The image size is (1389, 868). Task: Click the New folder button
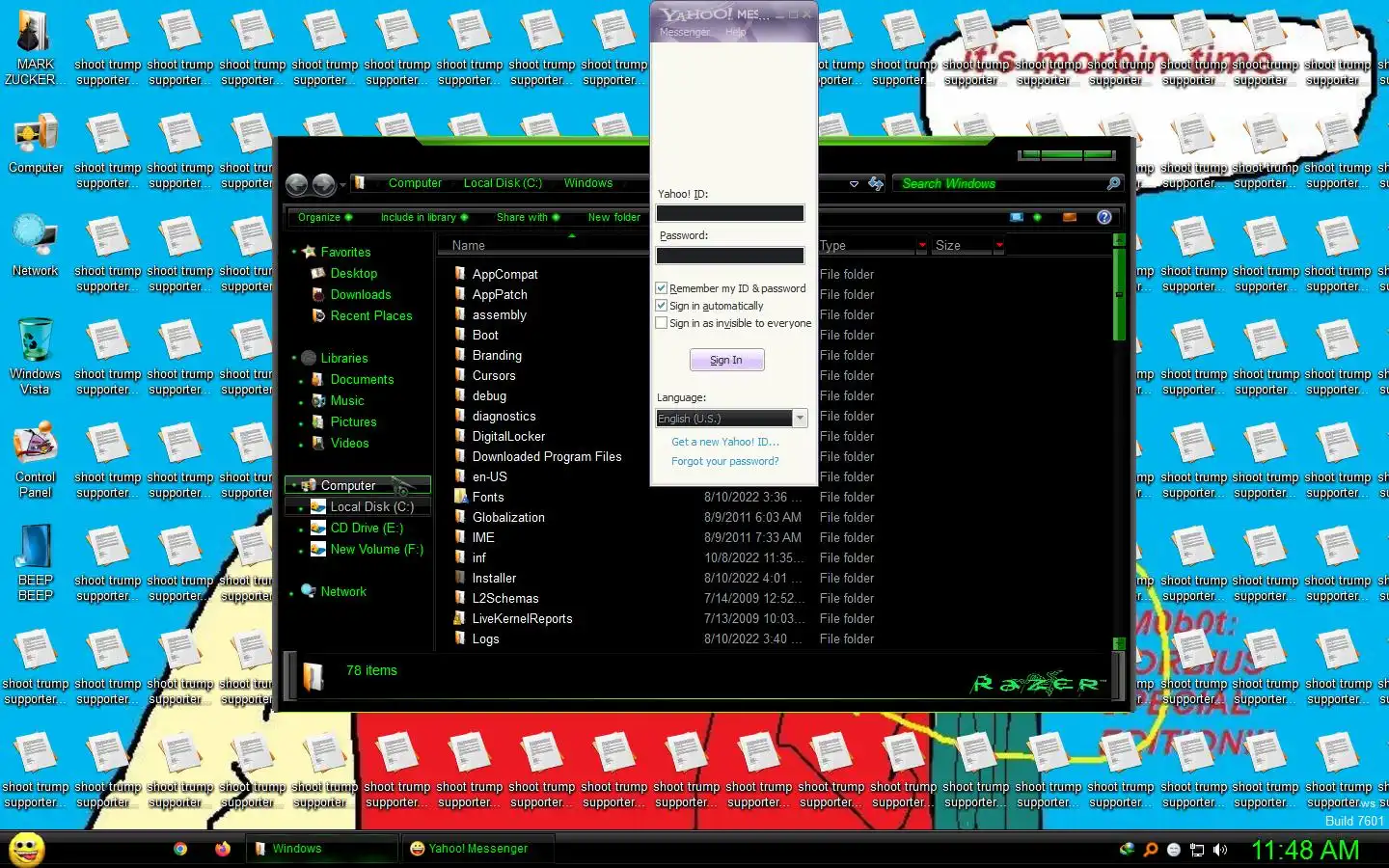coord(614,217)
